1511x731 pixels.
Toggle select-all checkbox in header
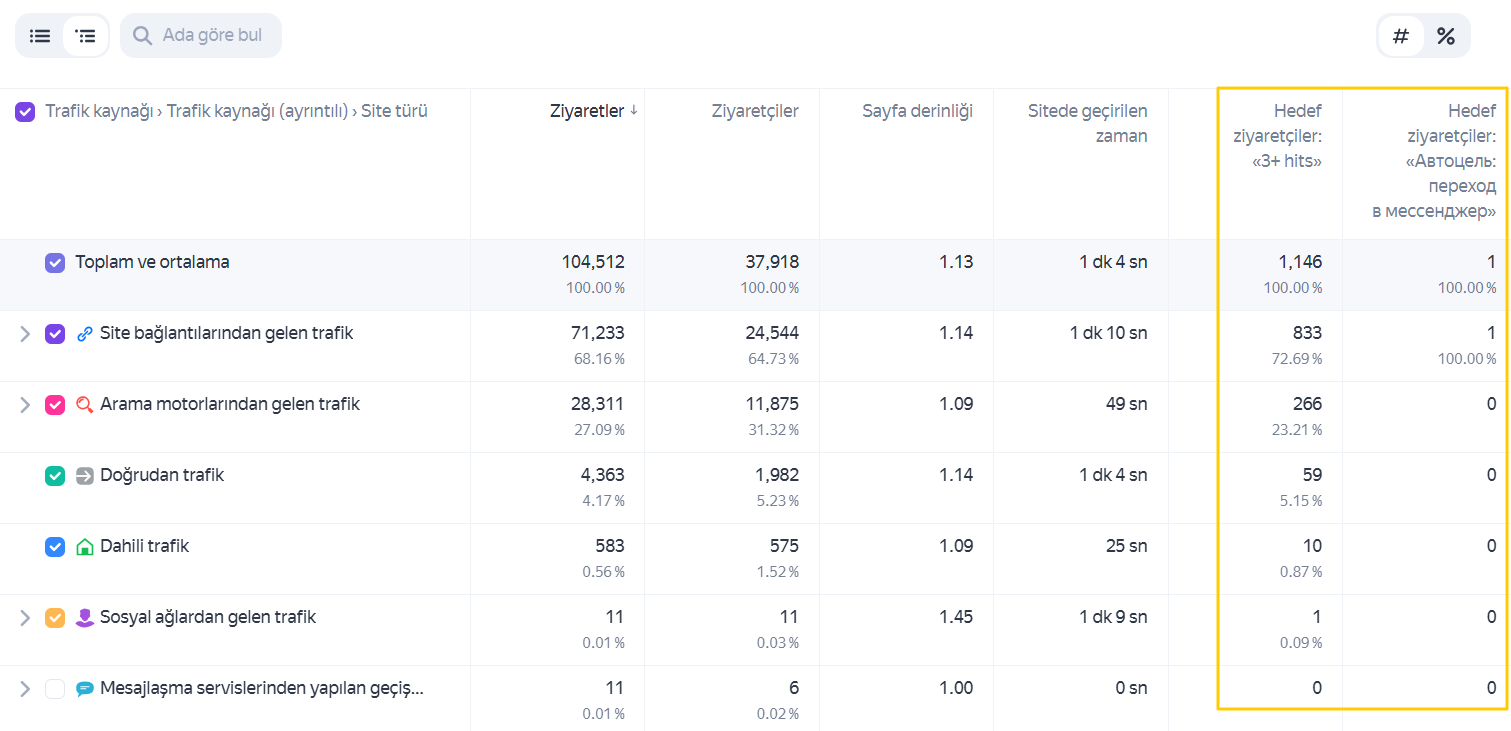pyautogui.click(x=25, y=112)
